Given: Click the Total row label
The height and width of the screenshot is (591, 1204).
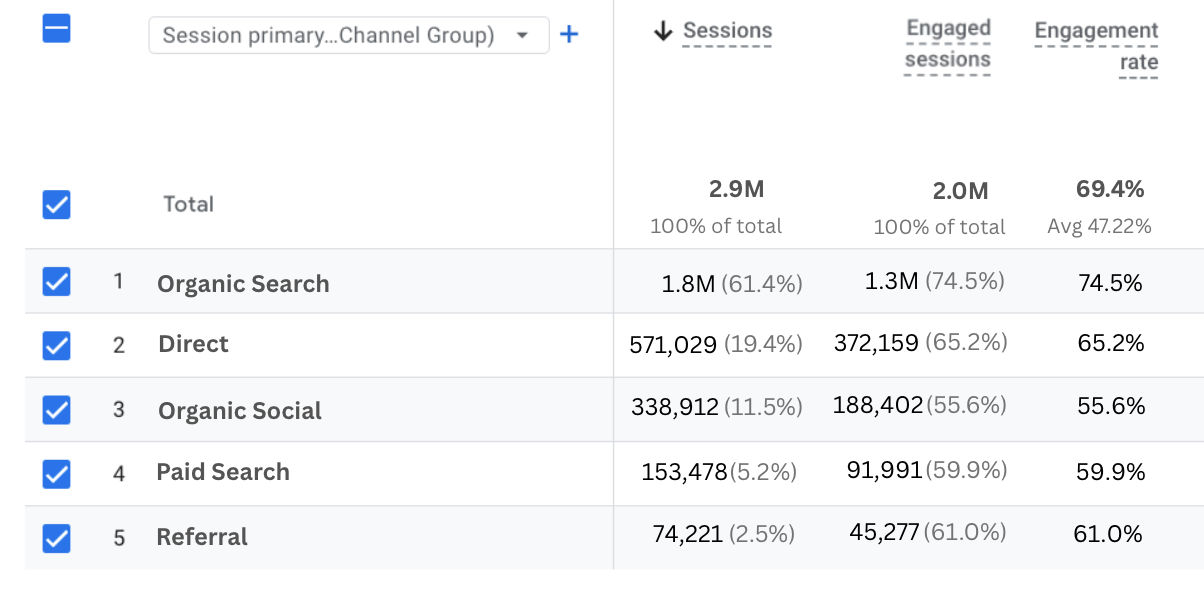Looking at the screenshot, I should [188, 204].
